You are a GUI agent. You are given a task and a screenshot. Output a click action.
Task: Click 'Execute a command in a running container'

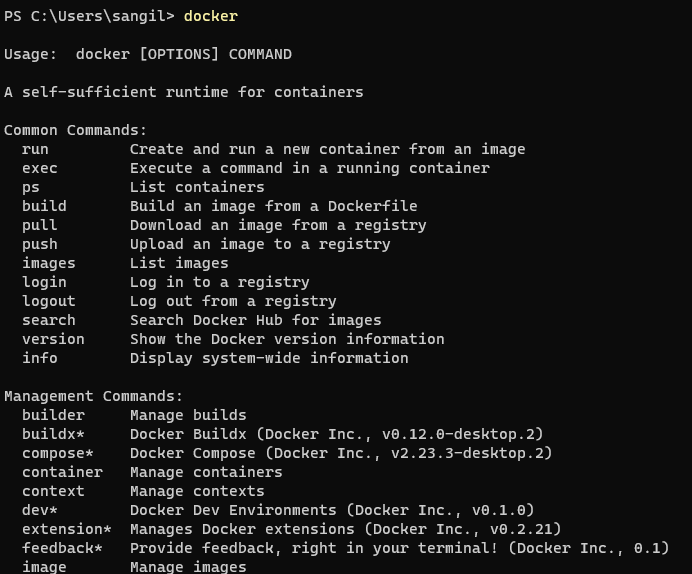tap(310, 168)
